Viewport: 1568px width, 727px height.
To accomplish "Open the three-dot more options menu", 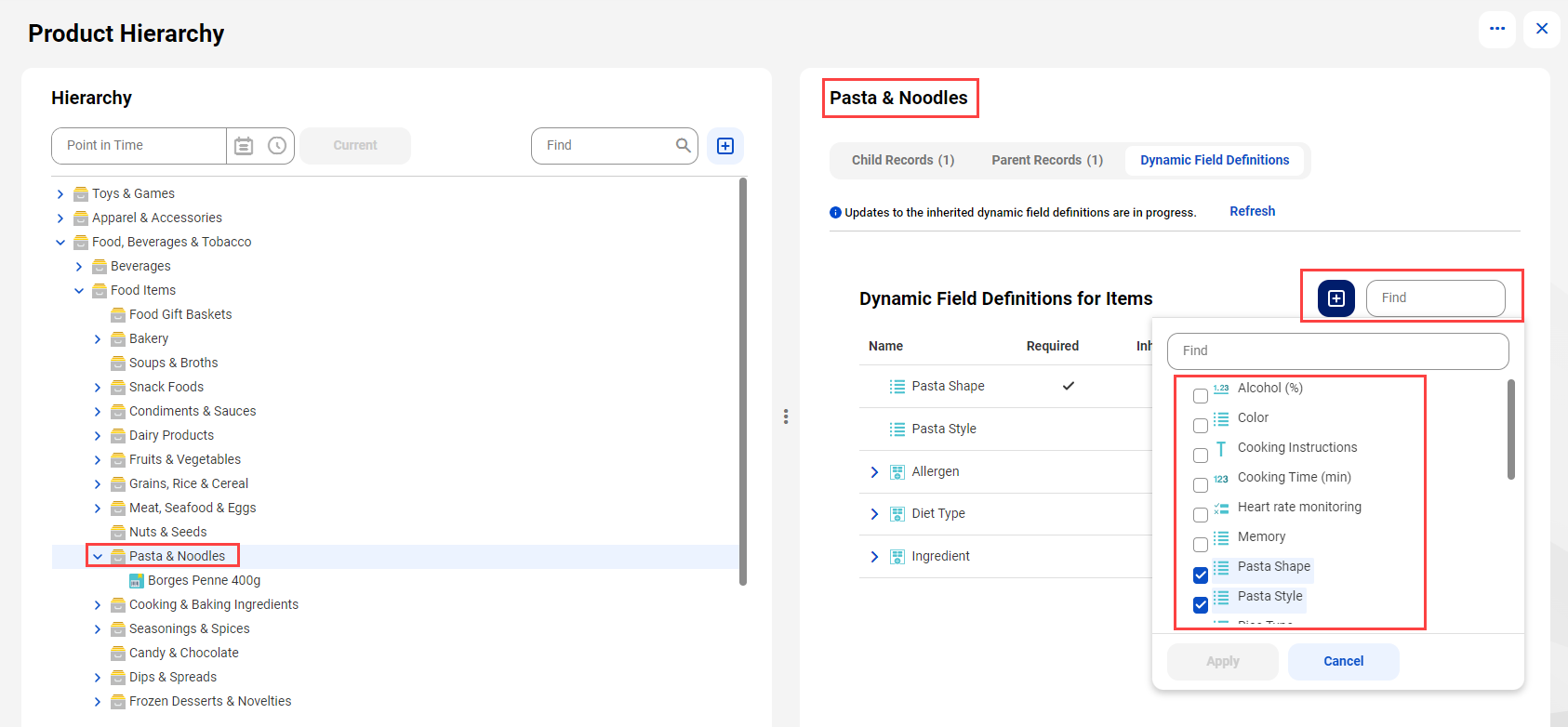I will click(x=1497, y=29).
